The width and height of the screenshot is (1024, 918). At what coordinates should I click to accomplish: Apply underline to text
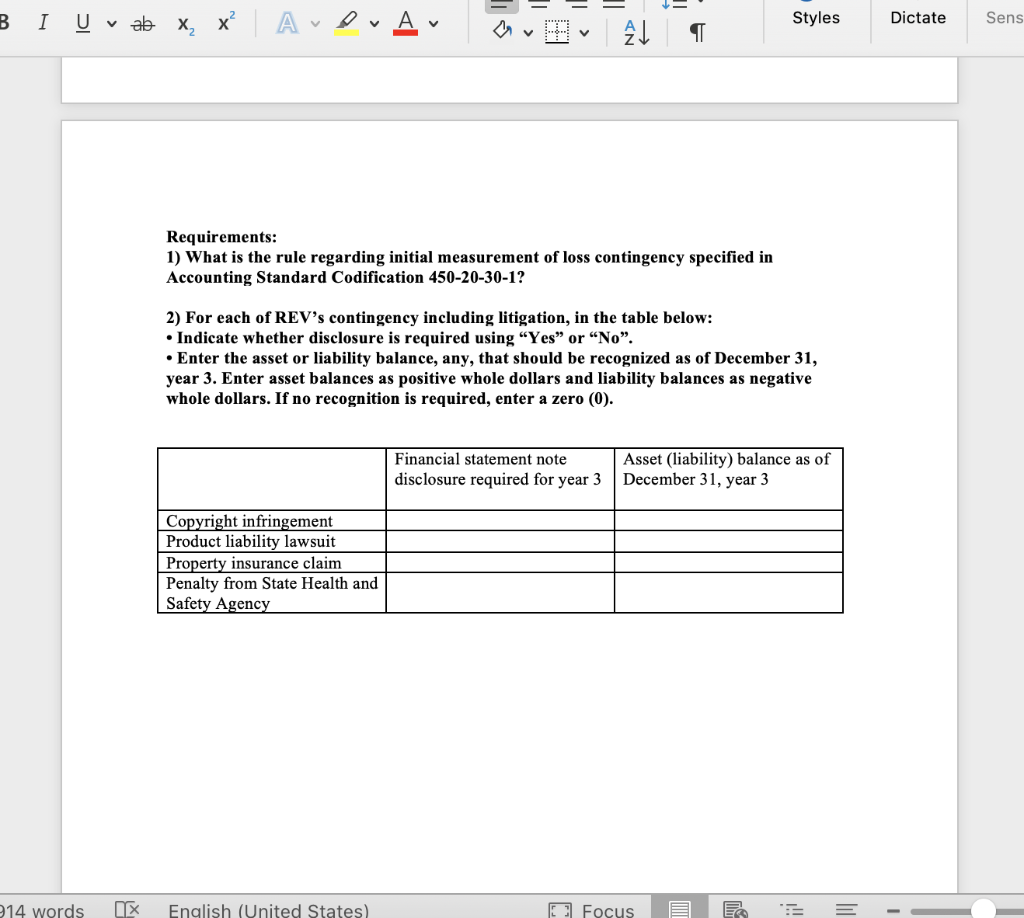click(x=83, y=23)
